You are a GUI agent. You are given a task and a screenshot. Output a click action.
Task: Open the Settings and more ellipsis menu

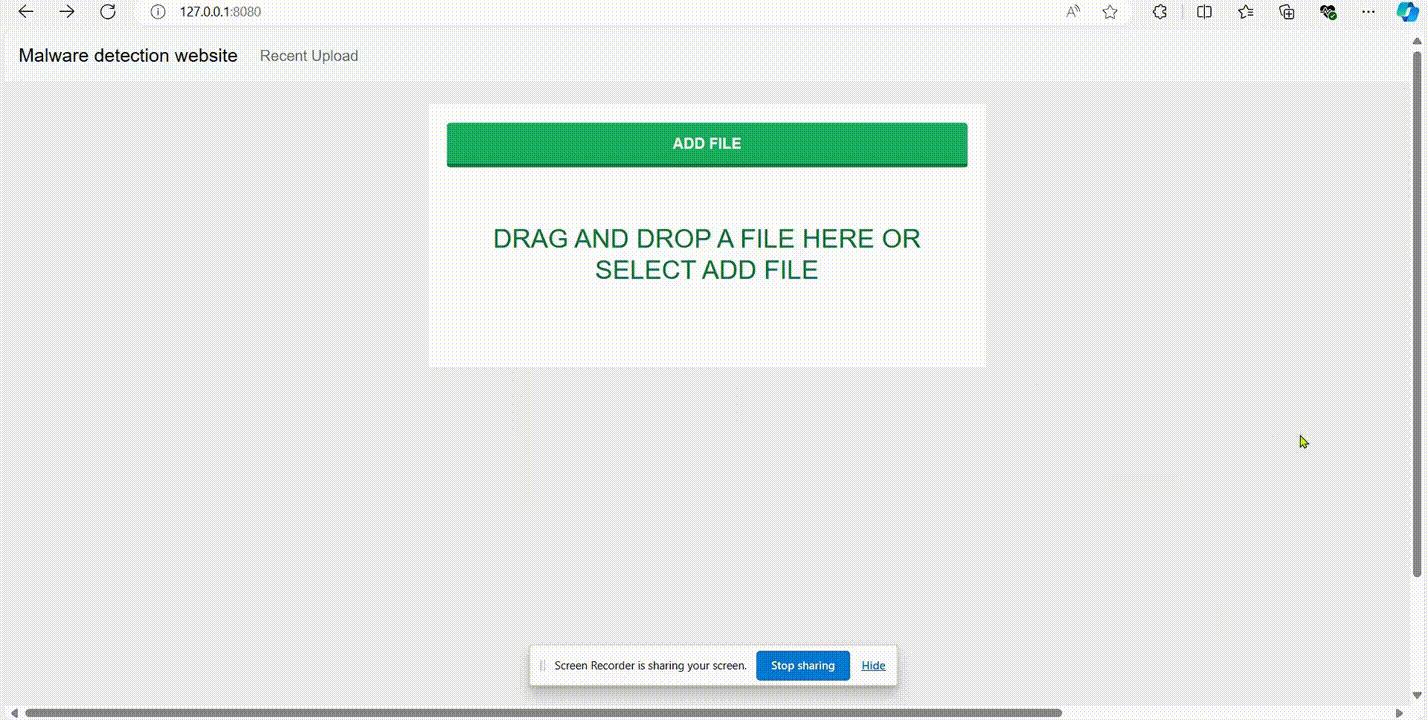[x=1369, y=12]
